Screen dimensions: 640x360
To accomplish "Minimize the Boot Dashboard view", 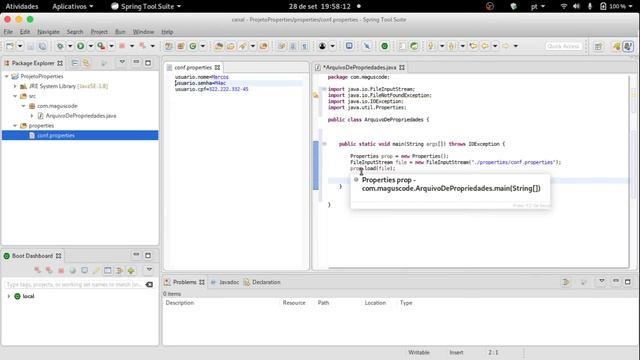I will 136,255.
